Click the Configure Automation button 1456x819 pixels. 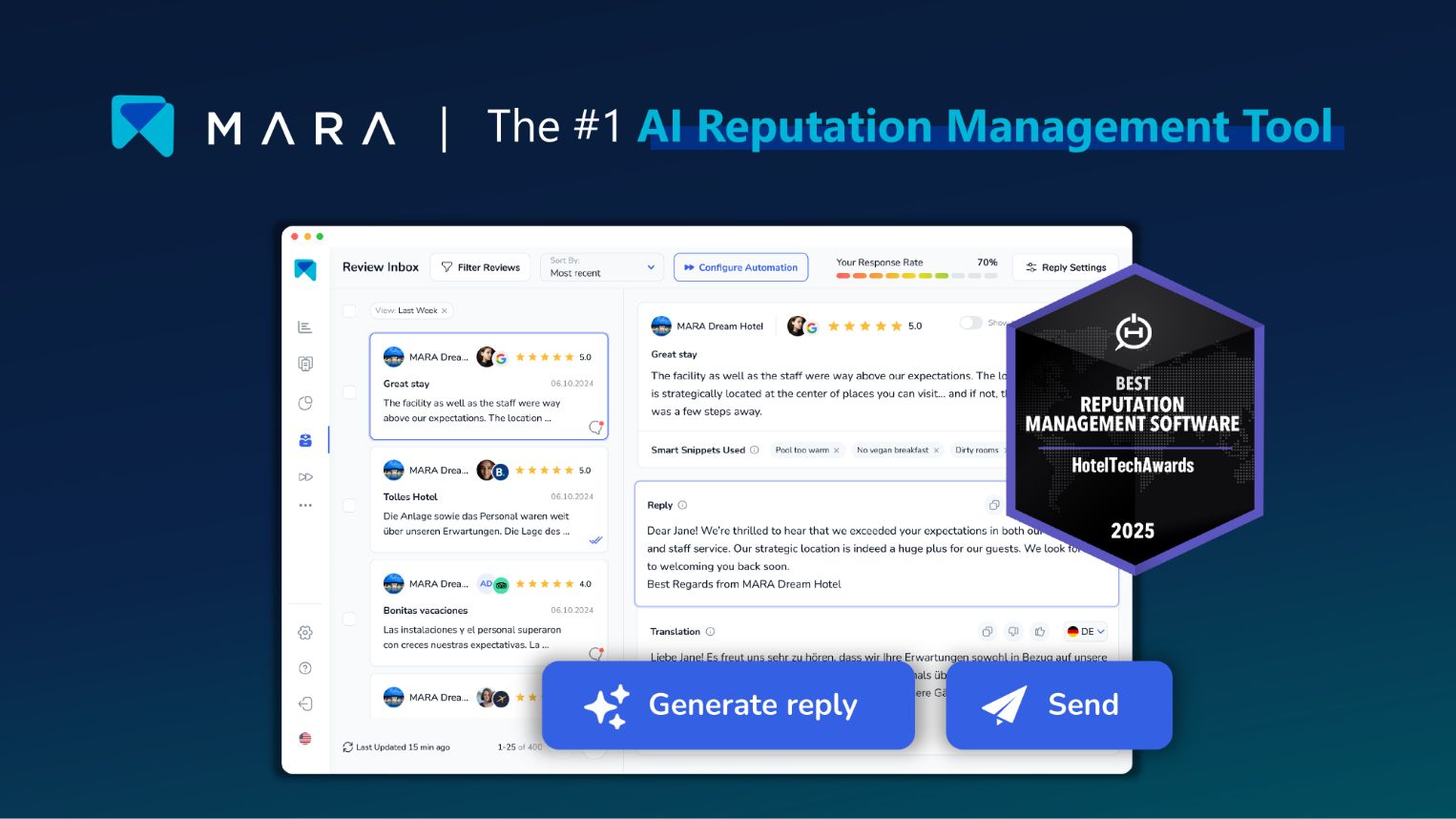(x=740, y=267)
